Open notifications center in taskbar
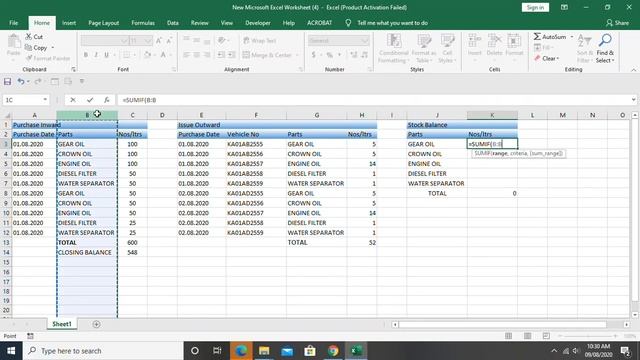Image resolution: width=640 pixels, height=360 pixels. tap(625, 351)
